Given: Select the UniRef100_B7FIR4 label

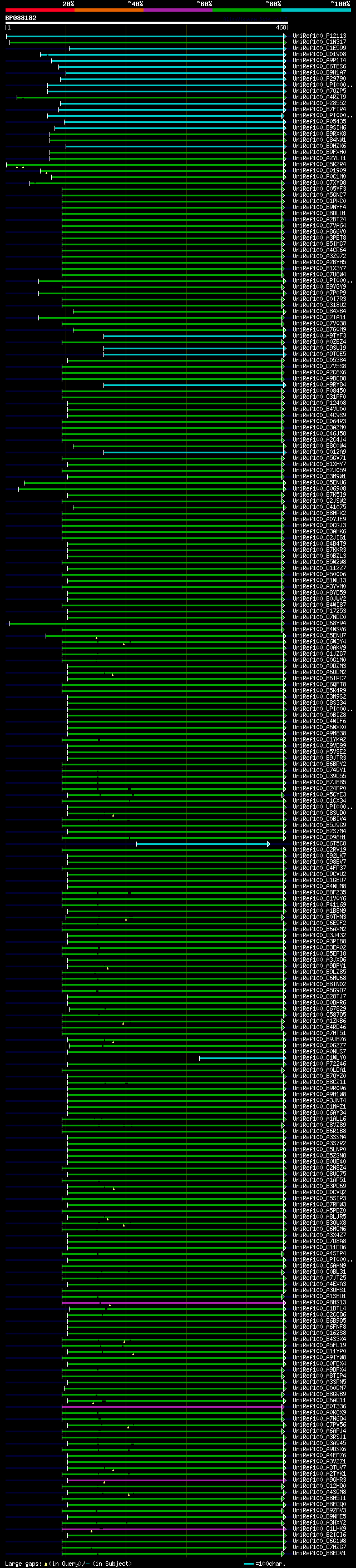Looking at the screenshot, I should [319, 109].
